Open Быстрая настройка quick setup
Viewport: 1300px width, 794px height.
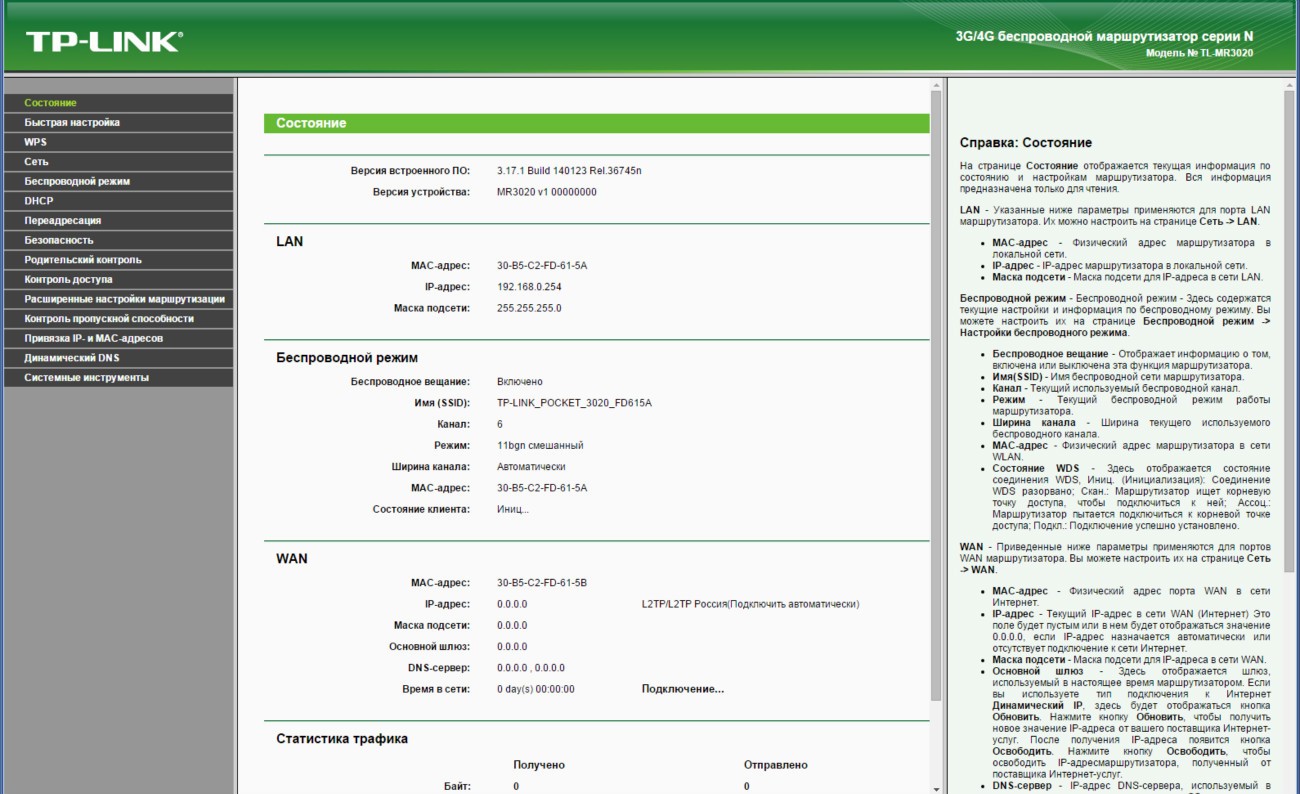[x=72, y=122]
